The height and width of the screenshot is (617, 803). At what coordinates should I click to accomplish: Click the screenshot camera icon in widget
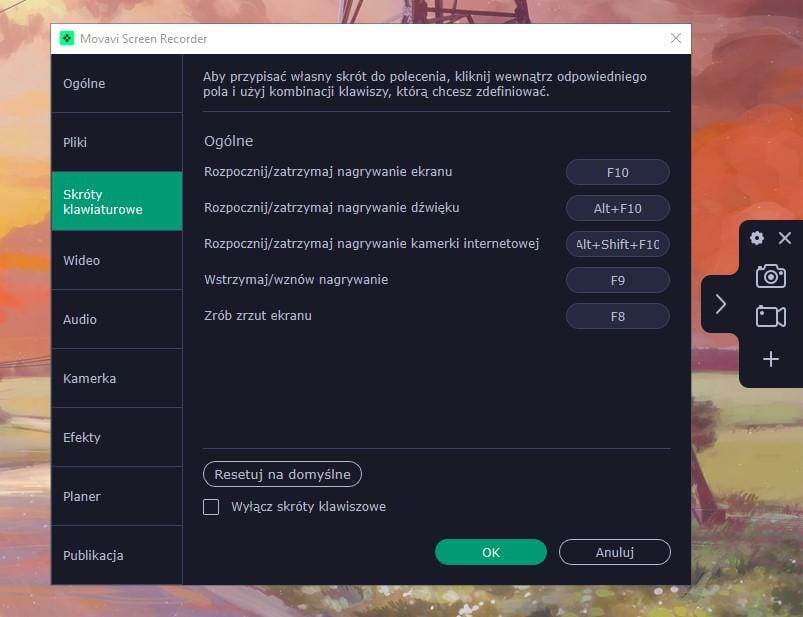coord(770,276)
